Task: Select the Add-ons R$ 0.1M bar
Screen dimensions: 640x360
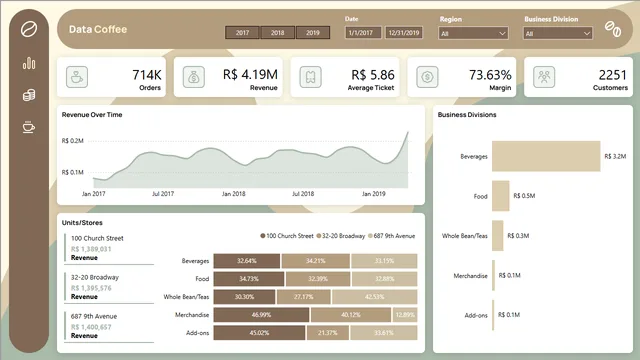Action: point(493,315)
